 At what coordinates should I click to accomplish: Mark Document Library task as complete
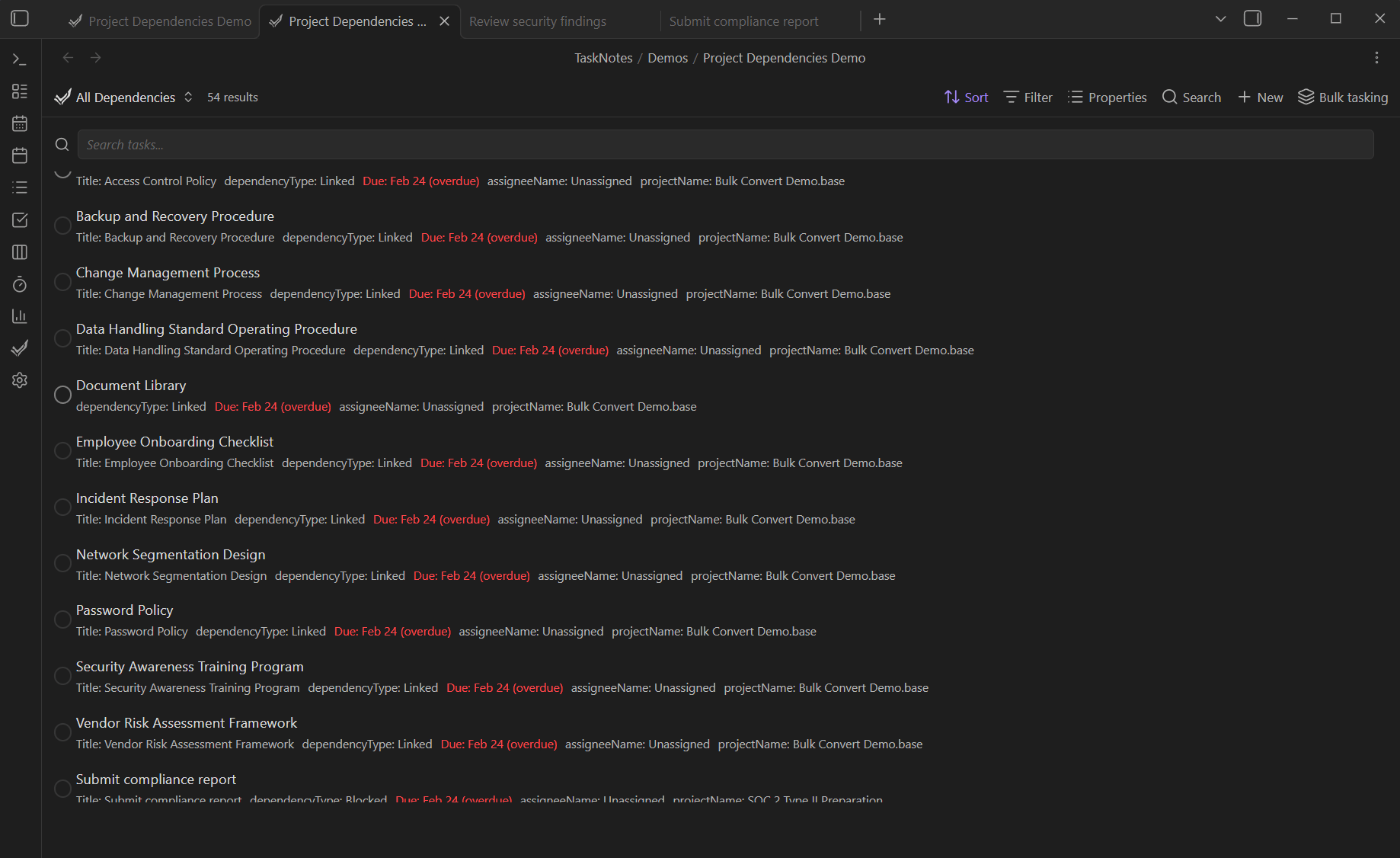(x=62, y=395)
